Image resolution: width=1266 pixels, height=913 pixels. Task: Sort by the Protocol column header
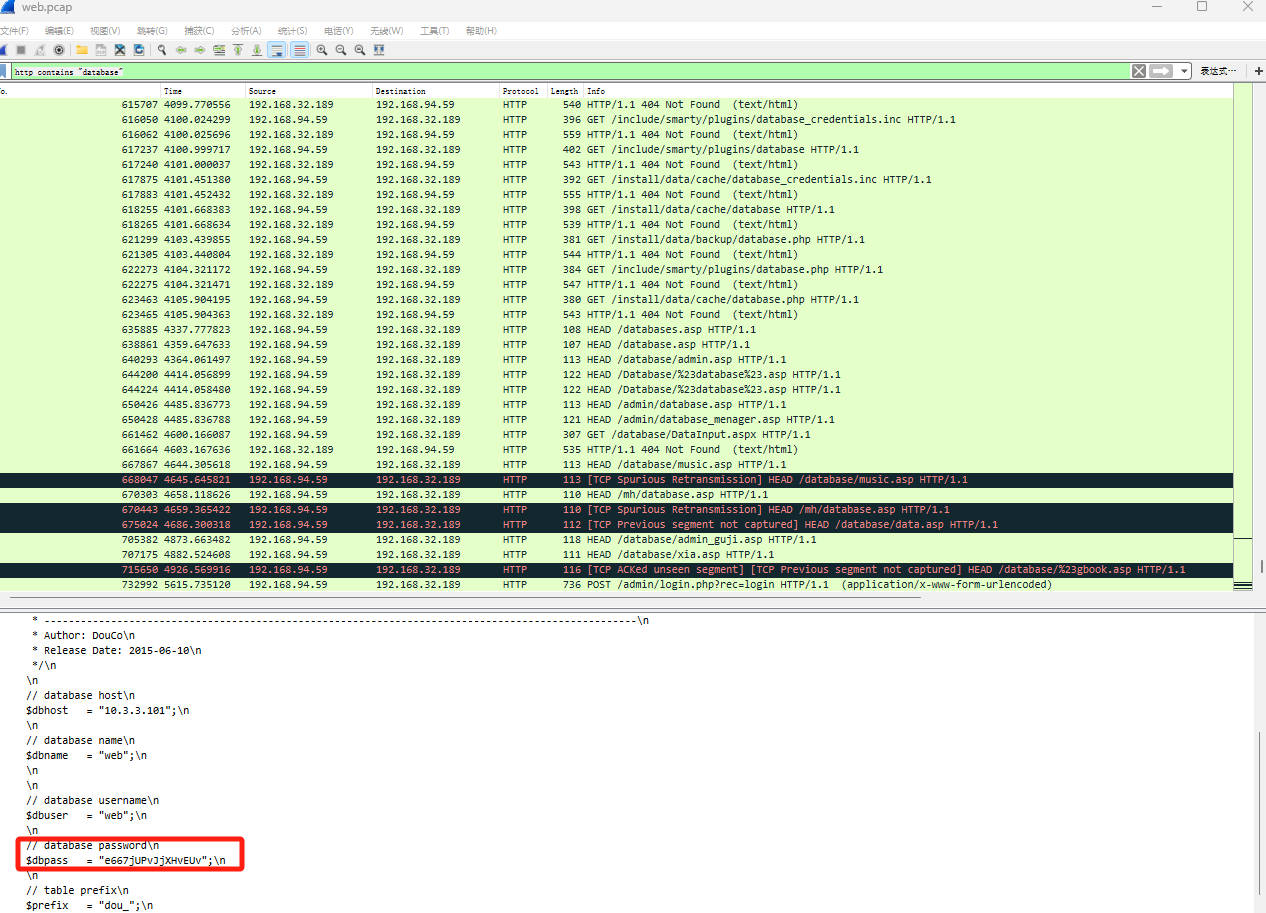click(524, 91)
